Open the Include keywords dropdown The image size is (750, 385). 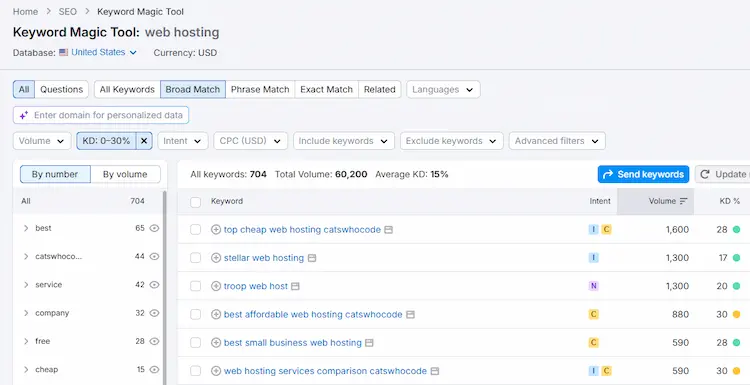344,141
